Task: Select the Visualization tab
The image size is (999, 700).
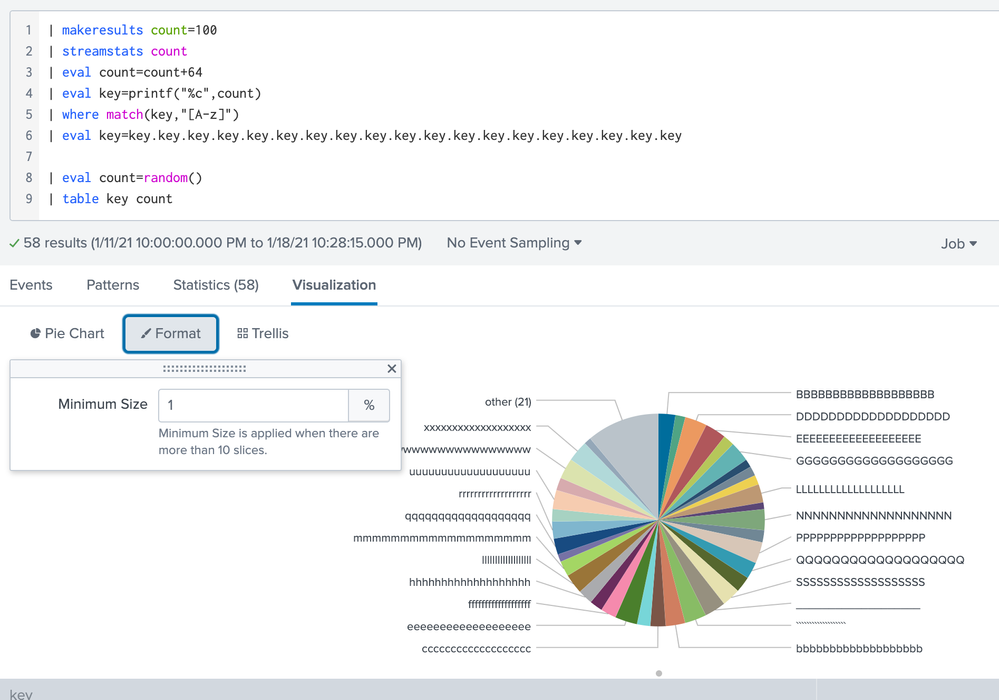Action: [334, 285]
